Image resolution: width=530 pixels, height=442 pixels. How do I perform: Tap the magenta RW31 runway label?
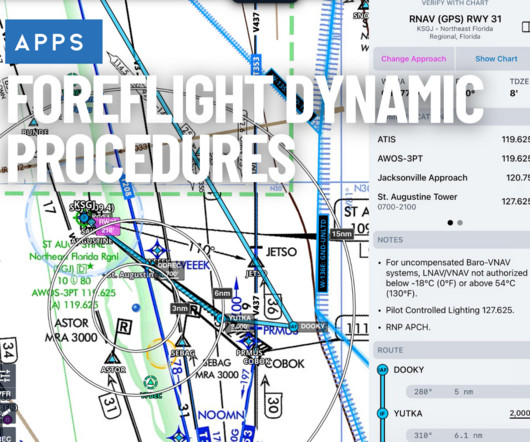tap(107, 226)
